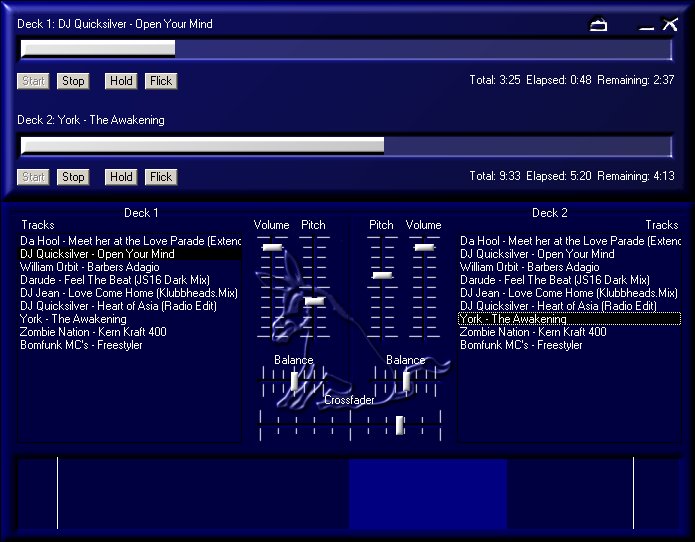Stop playback on Deck 2

[x=73, y=177]
